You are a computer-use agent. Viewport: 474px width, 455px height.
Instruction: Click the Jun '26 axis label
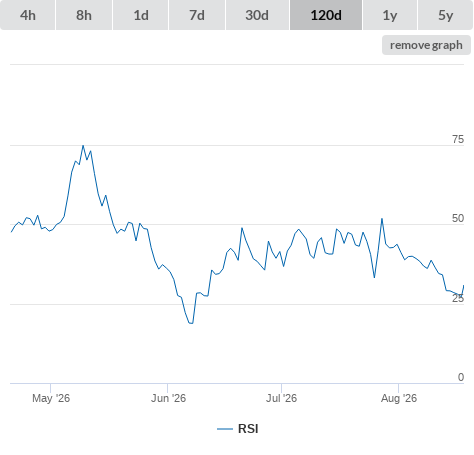point(168,398)
